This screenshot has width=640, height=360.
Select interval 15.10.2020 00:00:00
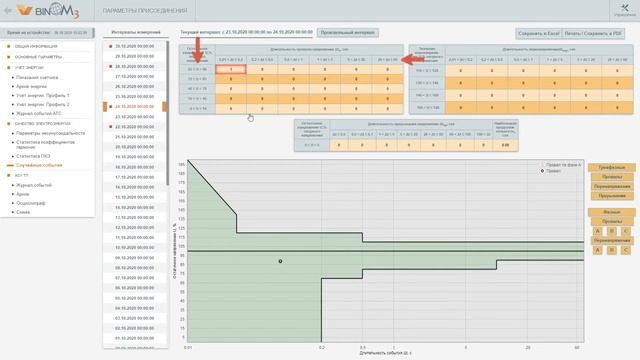click(x=135, y=197)
